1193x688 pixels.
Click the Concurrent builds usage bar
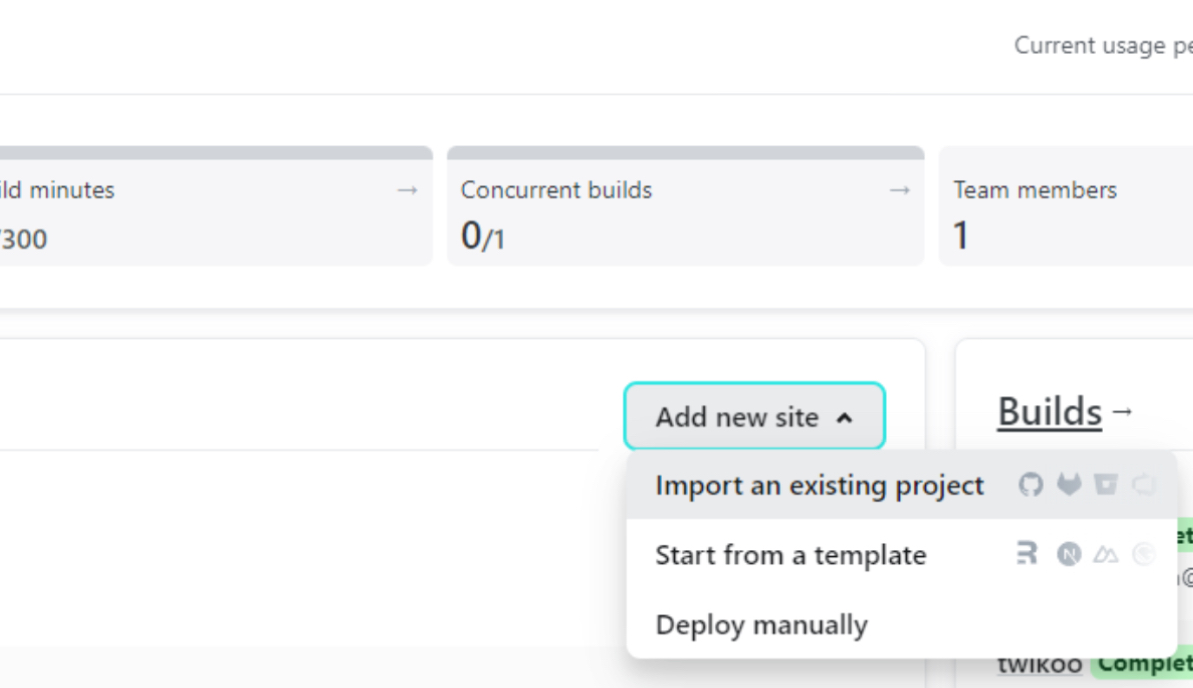(x=686, y=153)
